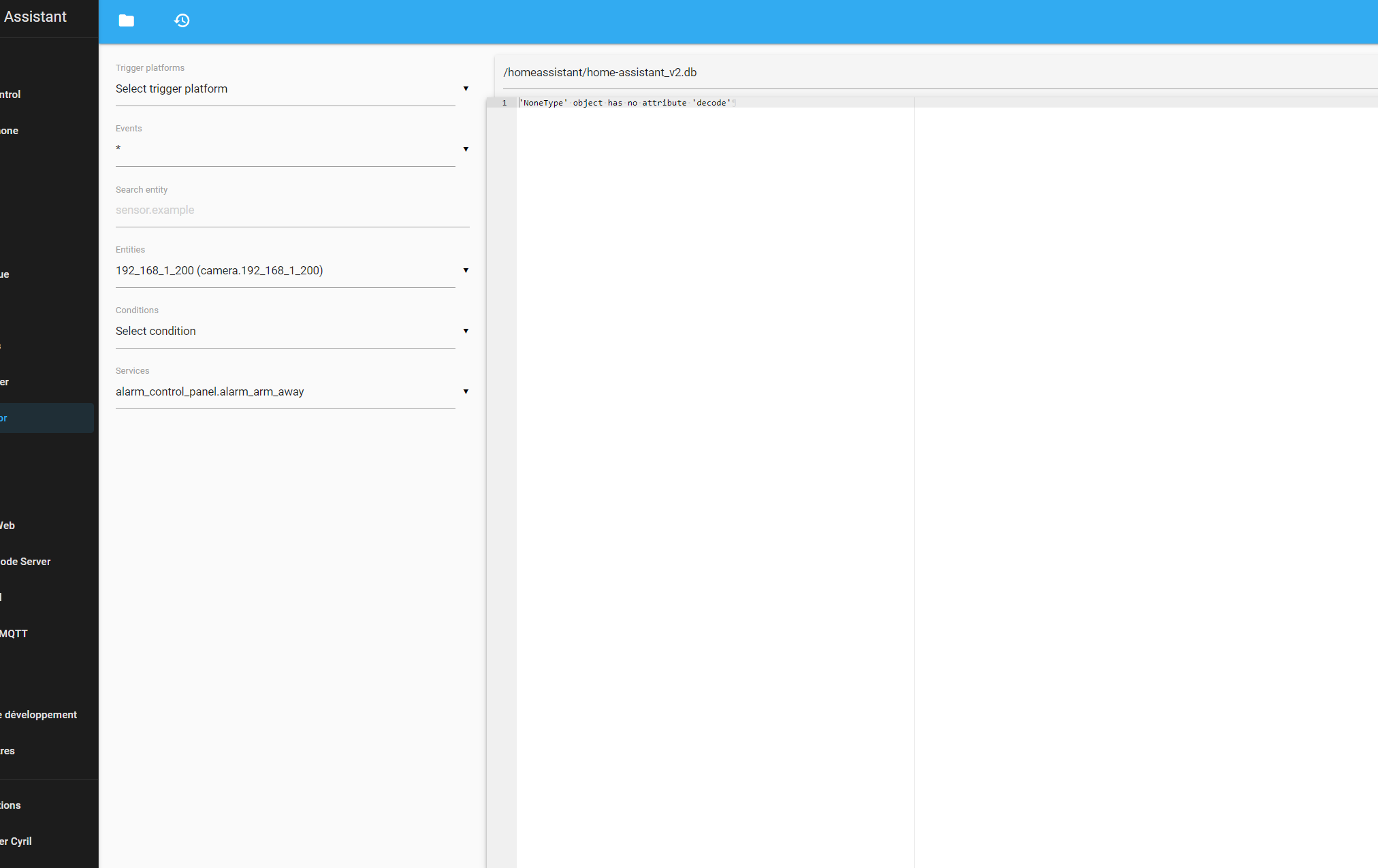The height and width of the screenshot is (868, 1378).
Task: Click the line number gutter in editor
Action: [x=504, y=103]
